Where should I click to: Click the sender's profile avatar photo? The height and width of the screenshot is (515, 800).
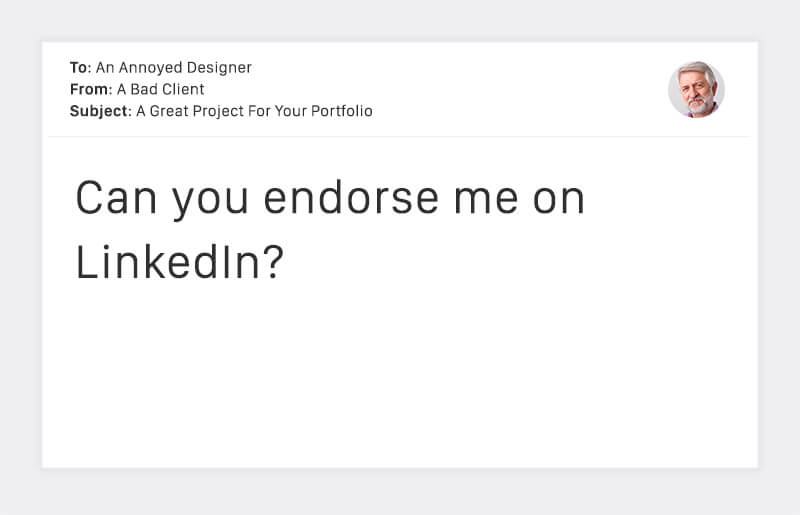pos(696,90)
